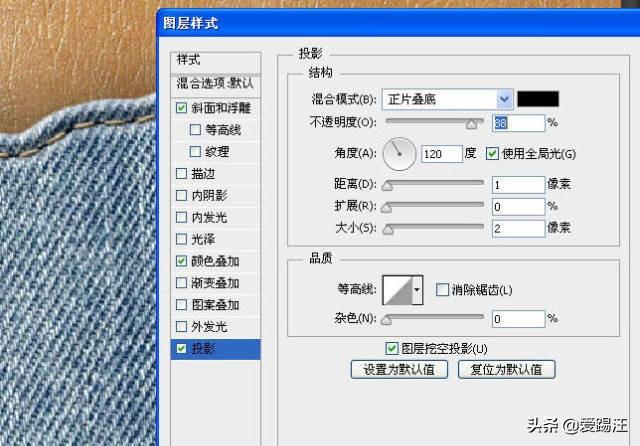Enable the 内发光 checkbox
The width and height of the screenshot is (640, 446).
coord(181,217)
